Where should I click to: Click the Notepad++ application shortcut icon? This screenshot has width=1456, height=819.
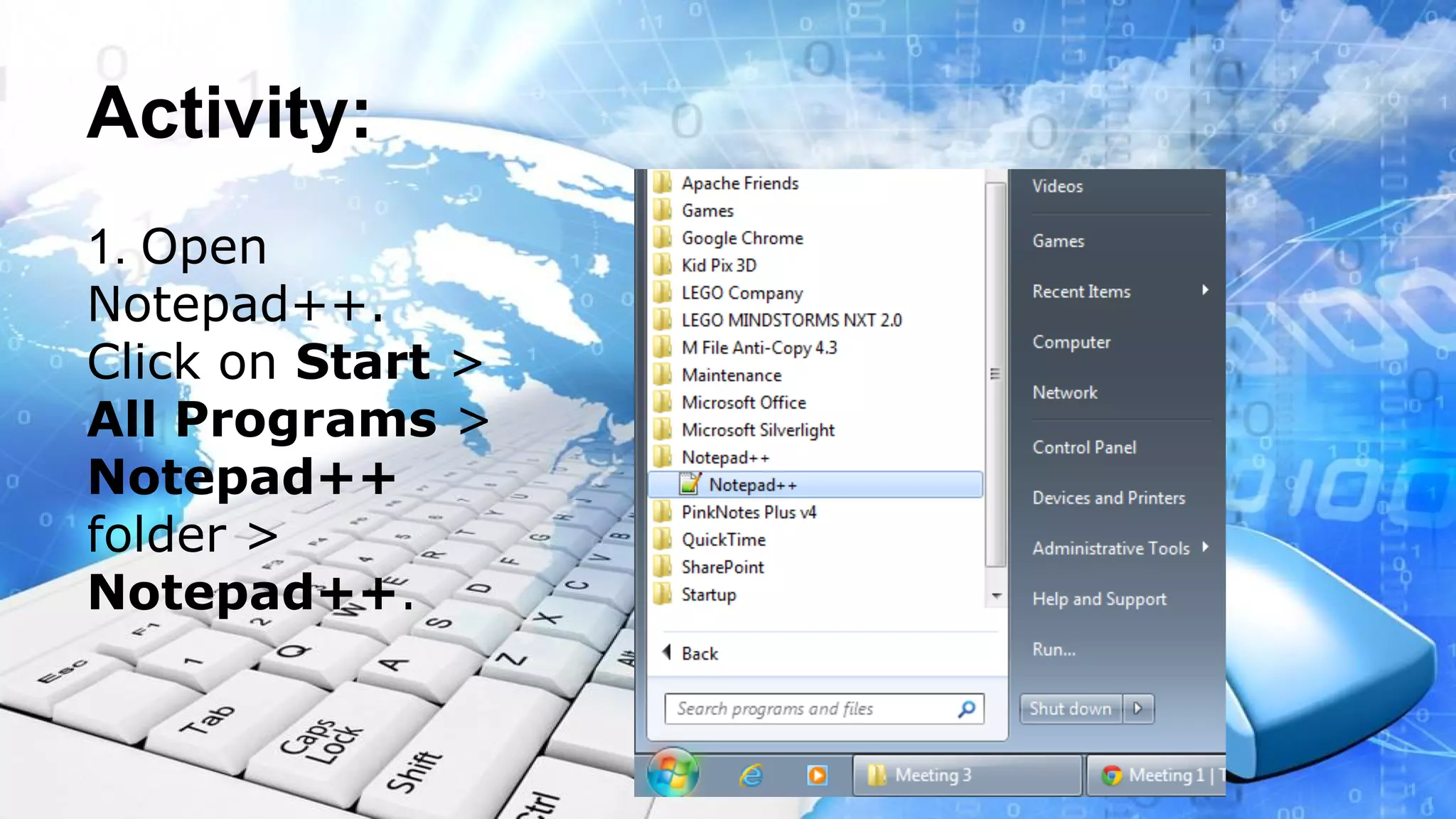[690, 485]
